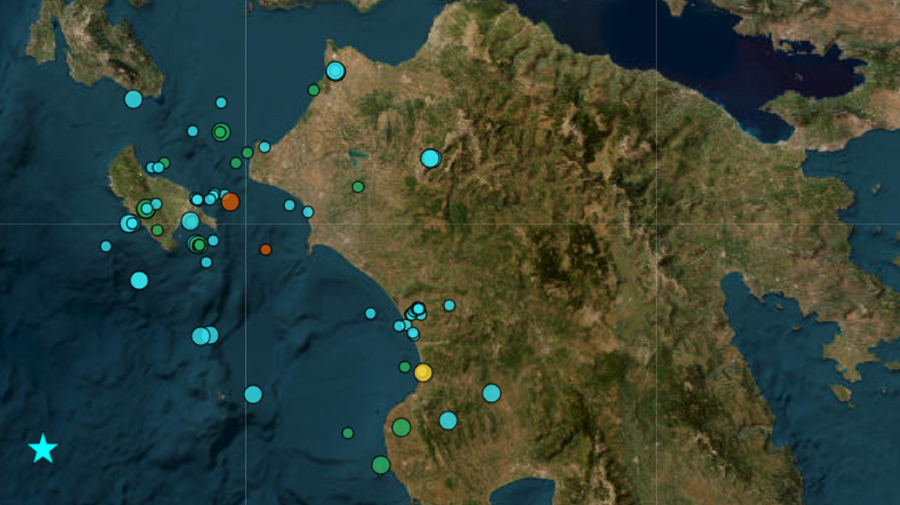Click lowest cyan circle of the coastal cluster

coord(413,333)
